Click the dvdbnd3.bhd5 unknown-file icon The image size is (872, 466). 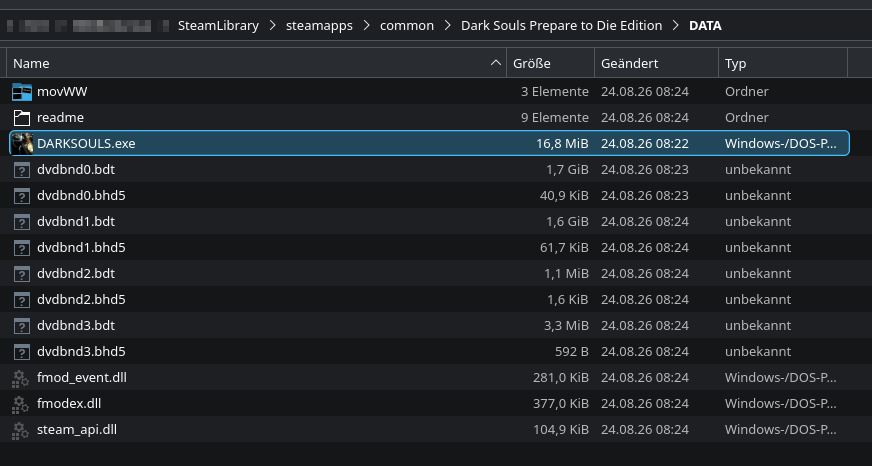point(22,351)
